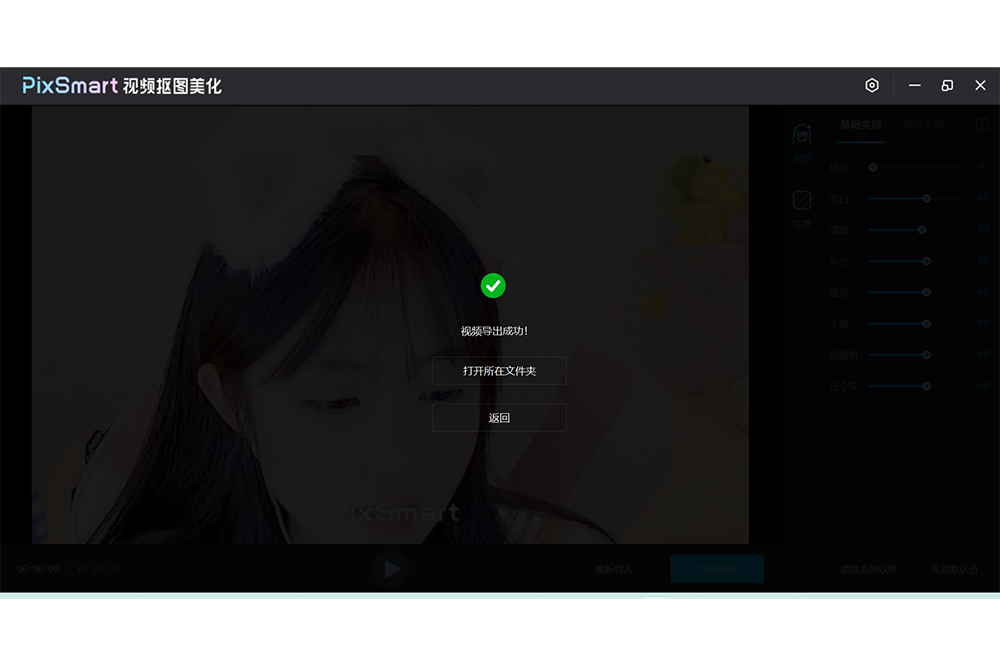
Task: Click the 清晰 slider handle
Action: point(922,230)
